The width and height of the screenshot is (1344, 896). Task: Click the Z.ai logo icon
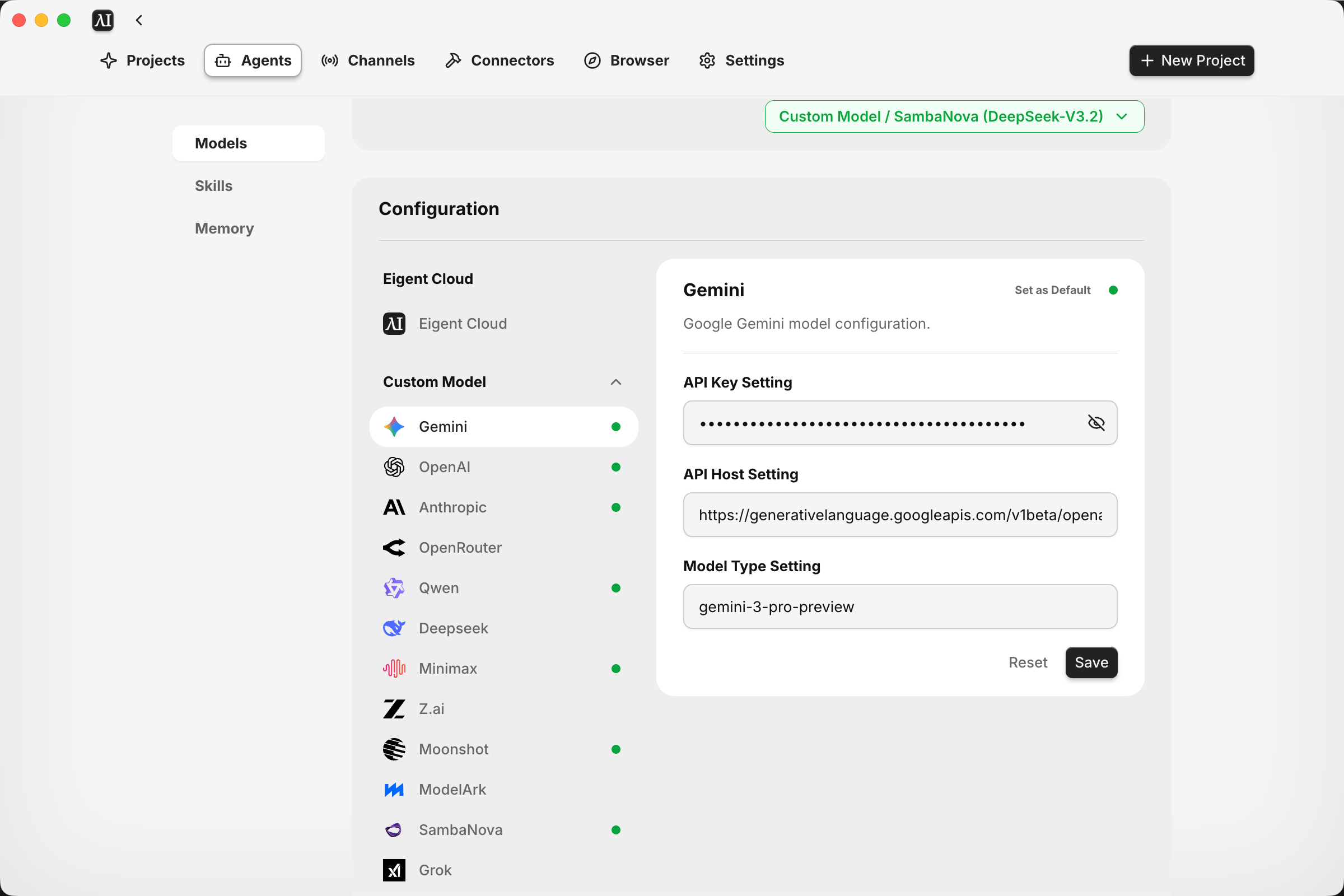click(394, 709)
